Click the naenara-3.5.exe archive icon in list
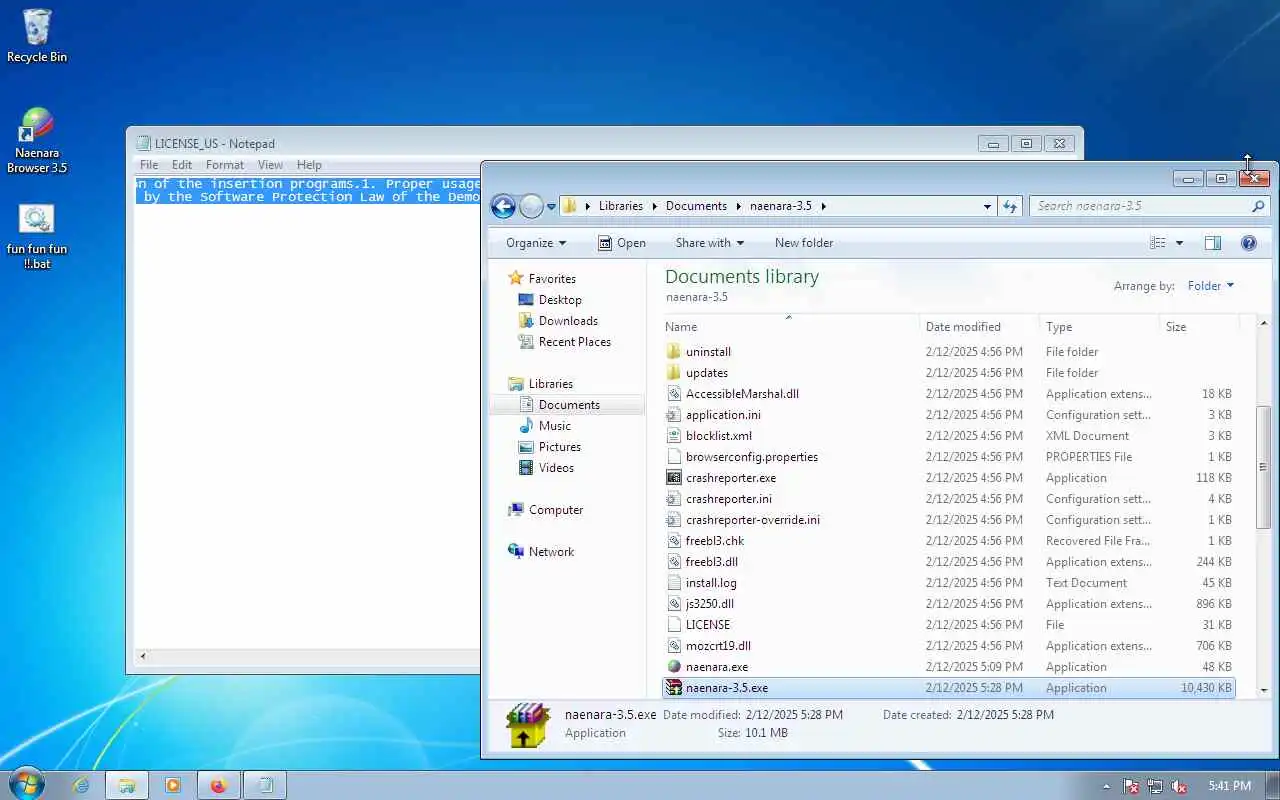Viewport: 1280px width, 800px height. tap(673, 688)
